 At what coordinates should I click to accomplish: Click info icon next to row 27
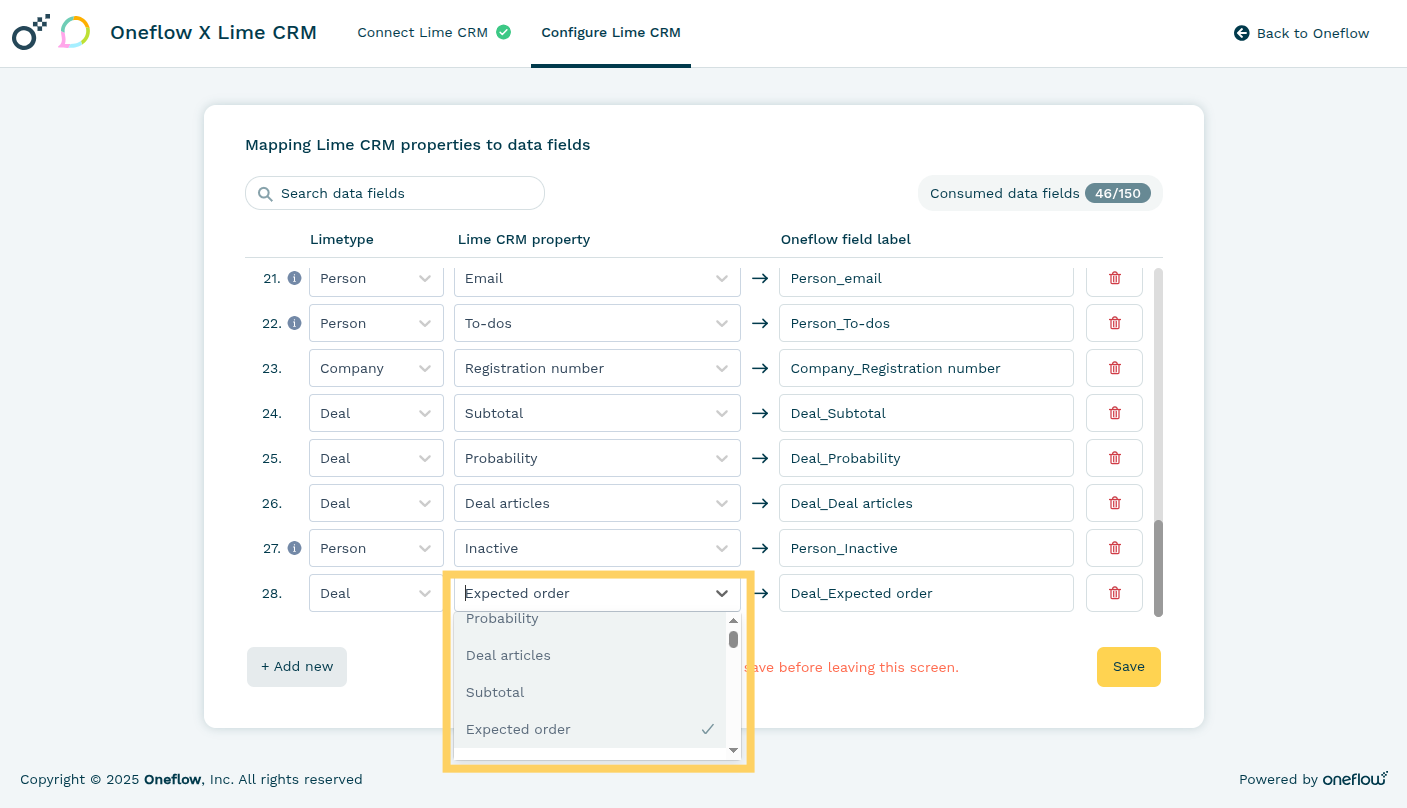click(x=294, y=548)
